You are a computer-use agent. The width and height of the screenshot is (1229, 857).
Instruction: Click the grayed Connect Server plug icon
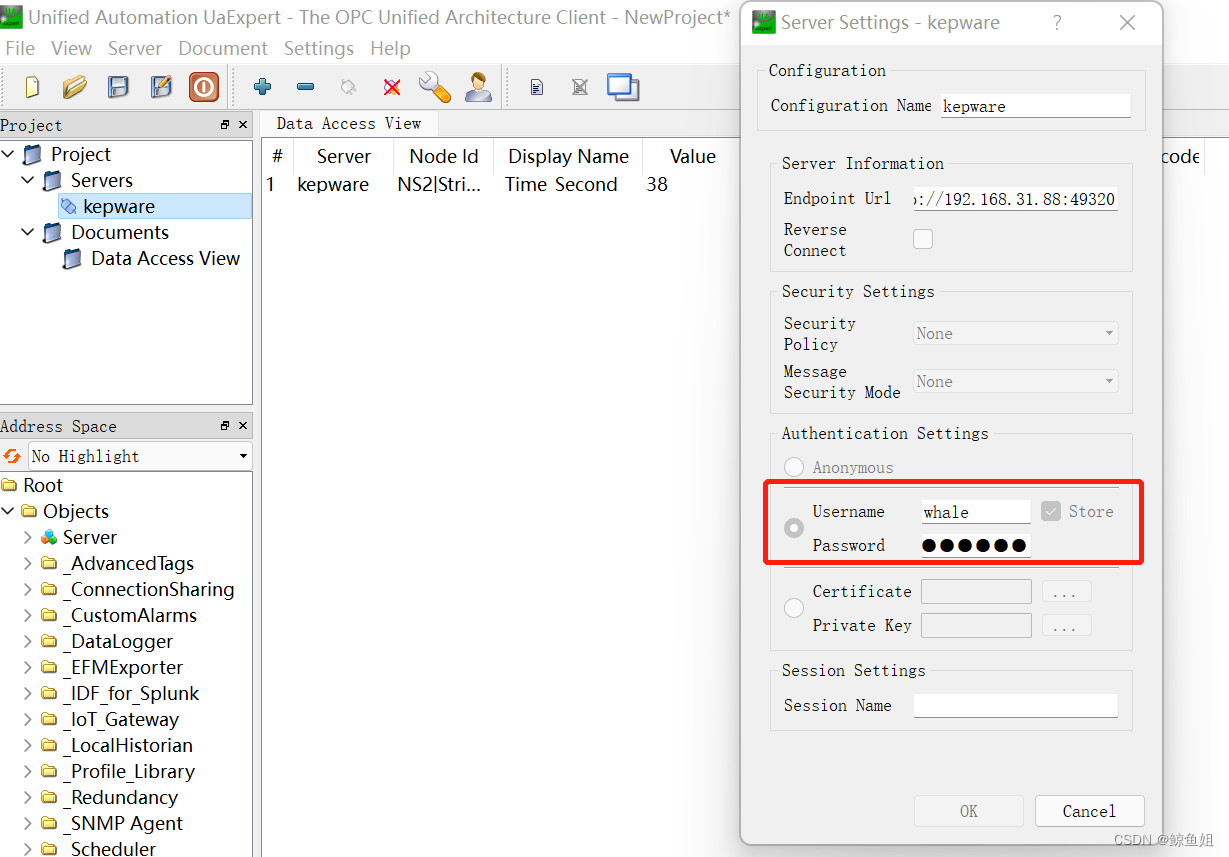(x=349, y=87)
